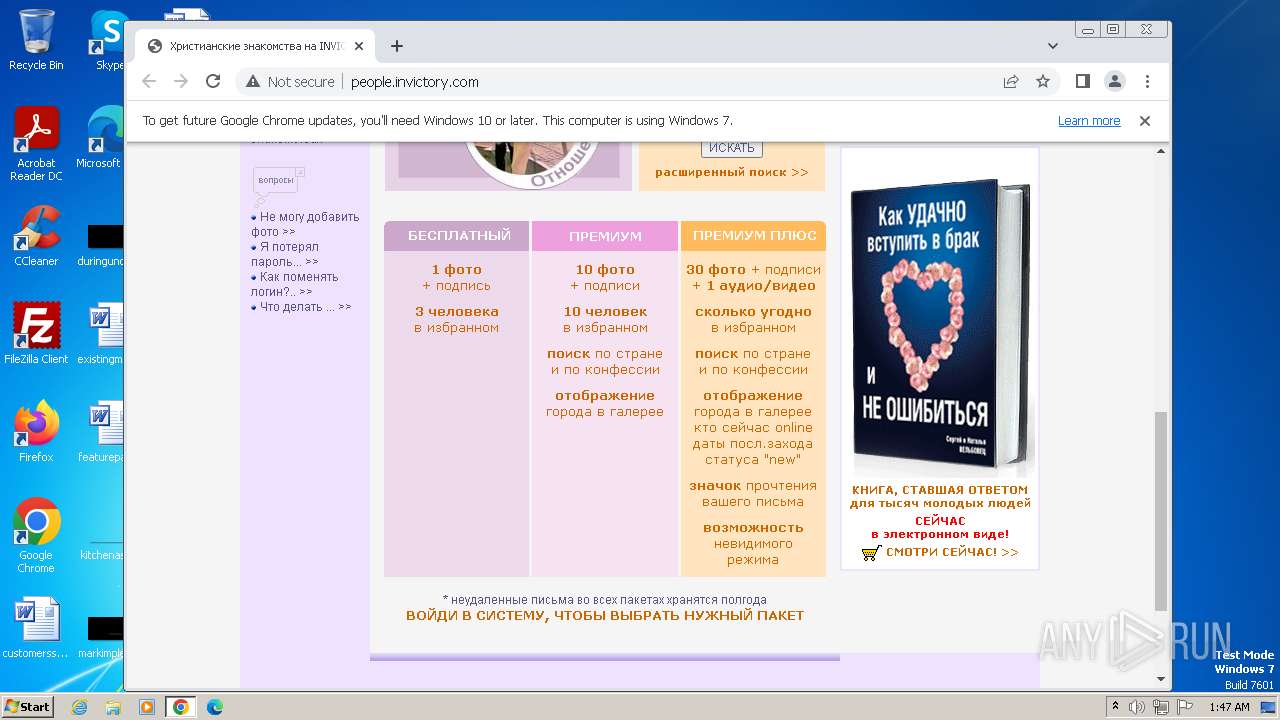Click the taskbar clock 1:47 AM
Image resolution: width=1280 pixels, height=720 pixels.
[1229, 707]
